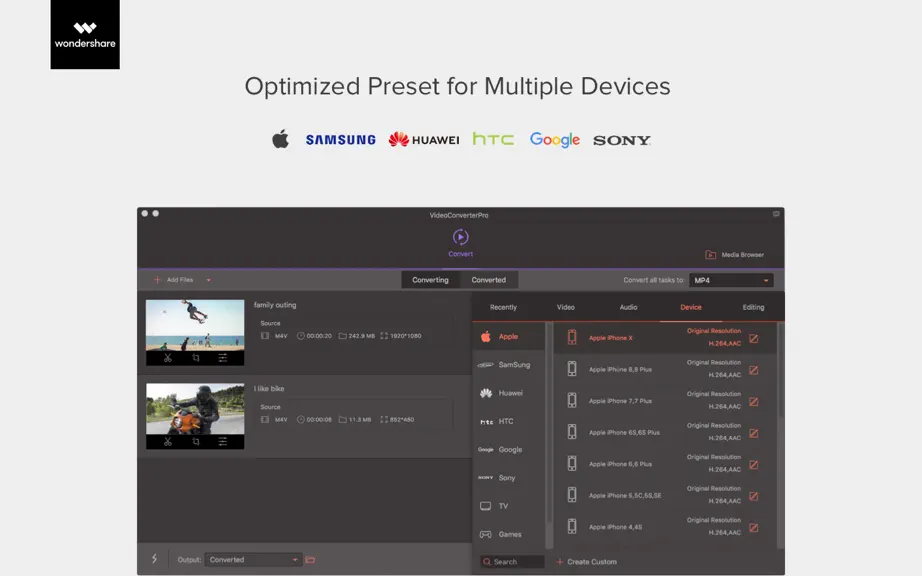Crop the I like bike video
This screenshot has height=576, width=922.
pos(196,442)
